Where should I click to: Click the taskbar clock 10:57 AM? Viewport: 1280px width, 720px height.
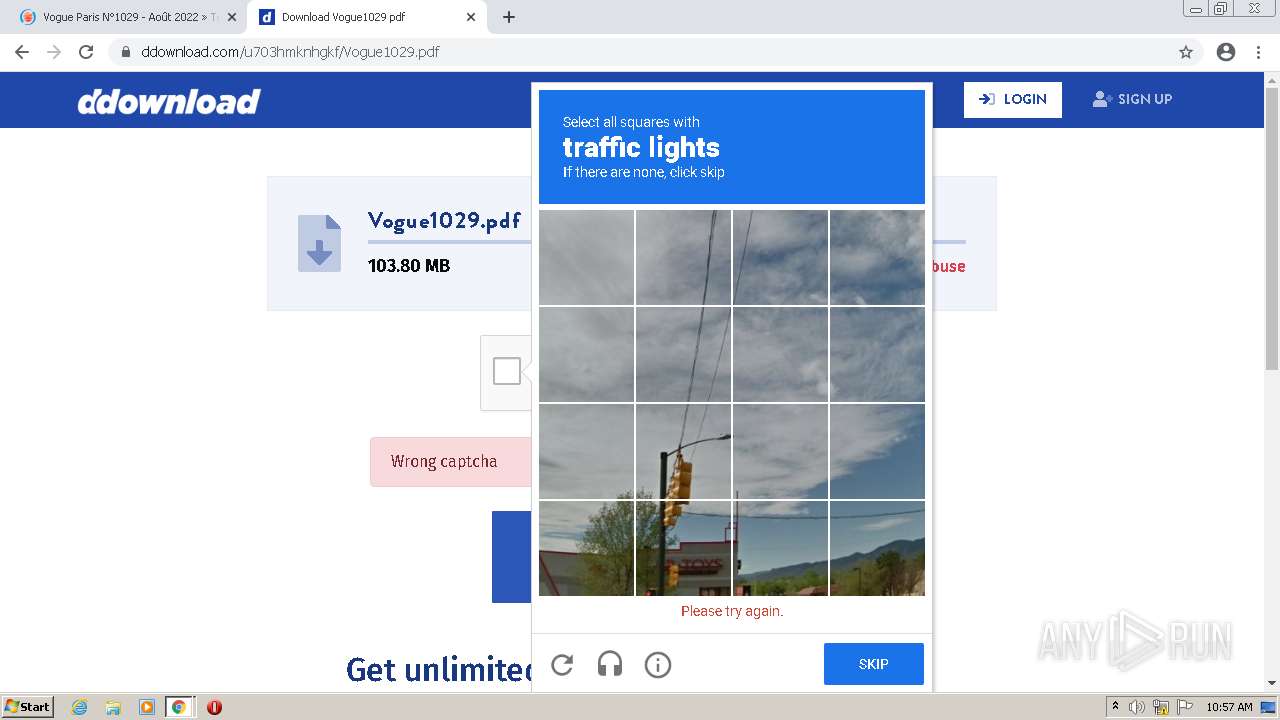1229,707
